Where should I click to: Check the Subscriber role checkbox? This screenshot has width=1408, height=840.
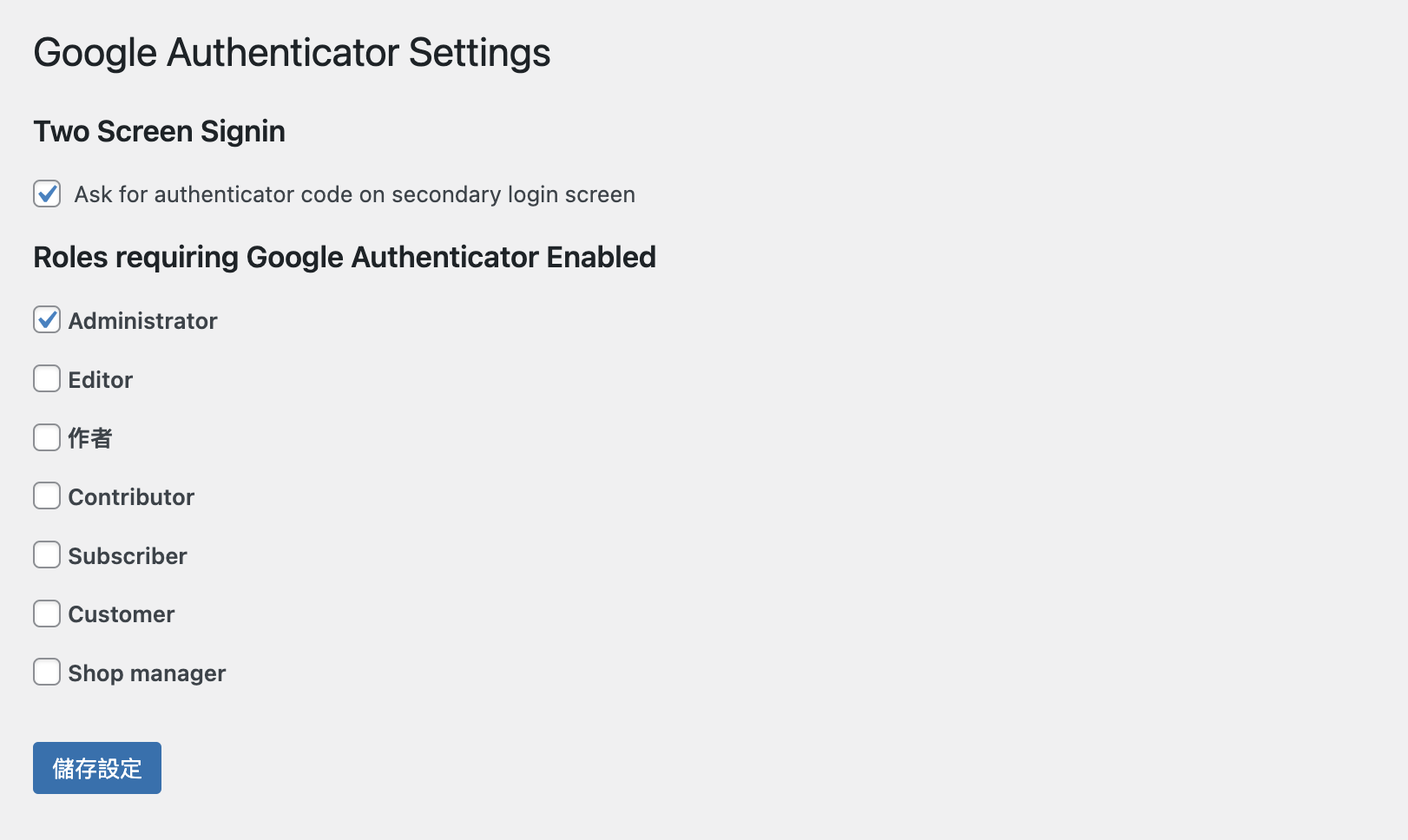click(x=47, y=555)
